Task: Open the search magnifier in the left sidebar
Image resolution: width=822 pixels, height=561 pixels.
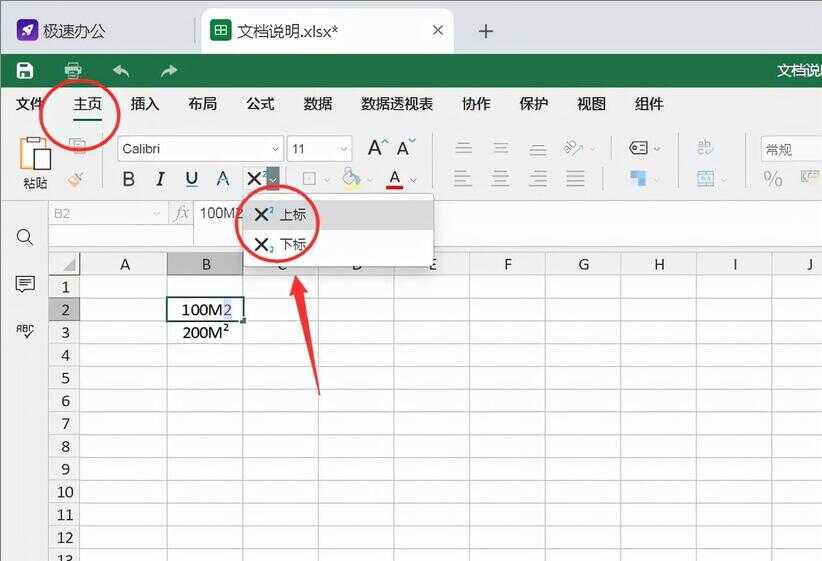Action: tap(25, 237)
